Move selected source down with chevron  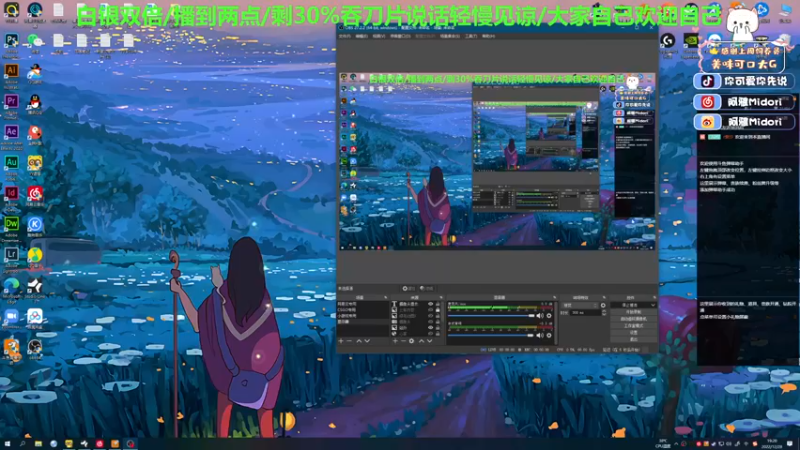430,341
